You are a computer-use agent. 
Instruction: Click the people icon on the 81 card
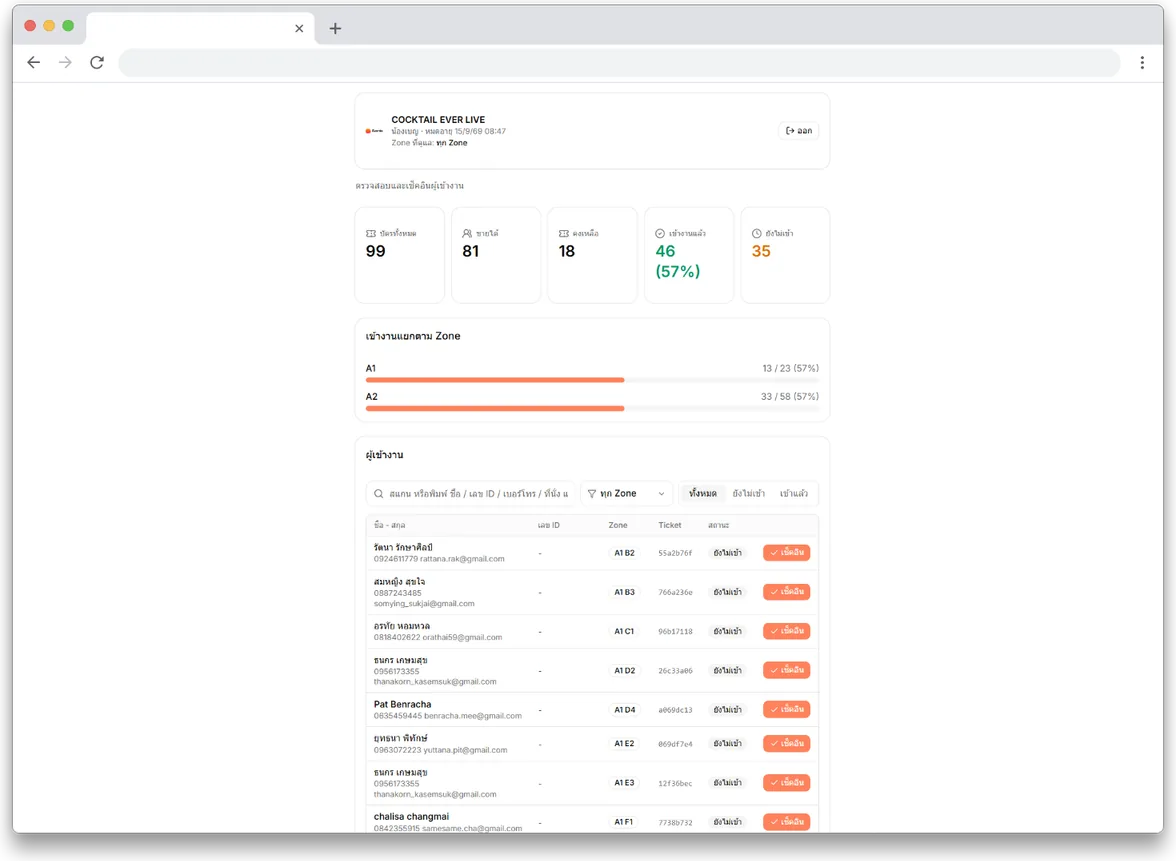click(x=467, y=234)
